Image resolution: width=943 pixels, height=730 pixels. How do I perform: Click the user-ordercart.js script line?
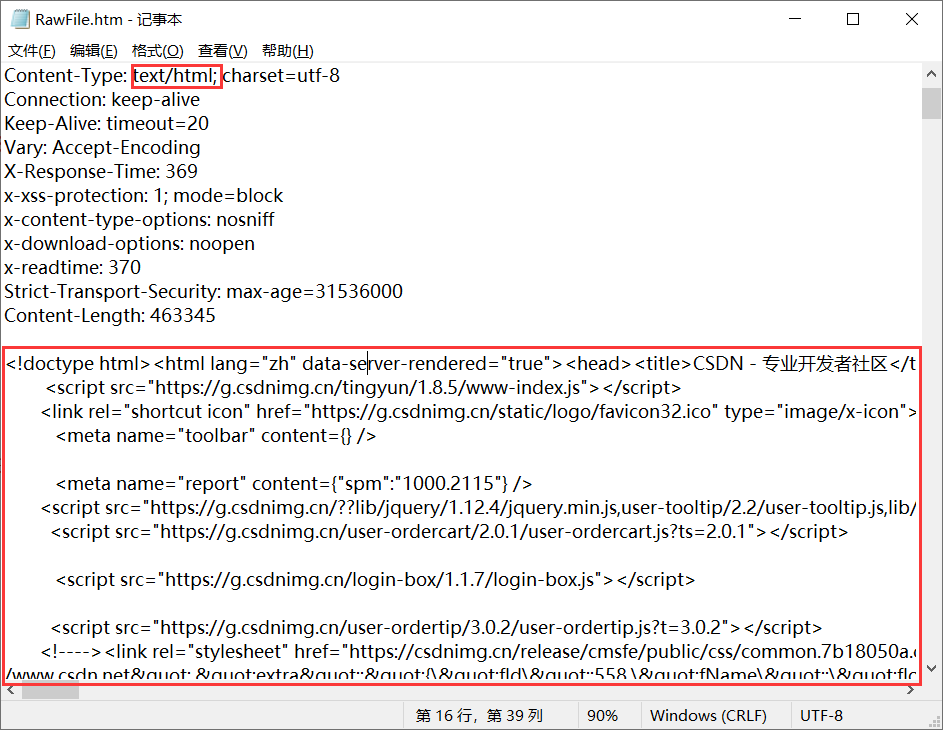point(449,532)
